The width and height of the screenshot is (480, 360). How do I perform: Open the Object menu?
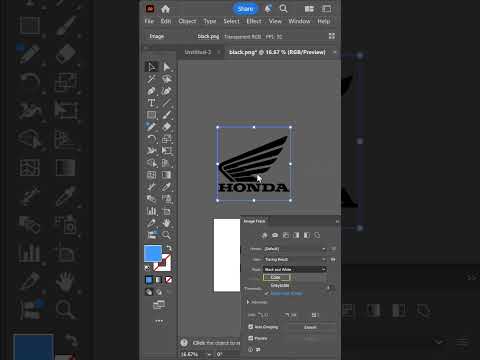coord(187,21)
